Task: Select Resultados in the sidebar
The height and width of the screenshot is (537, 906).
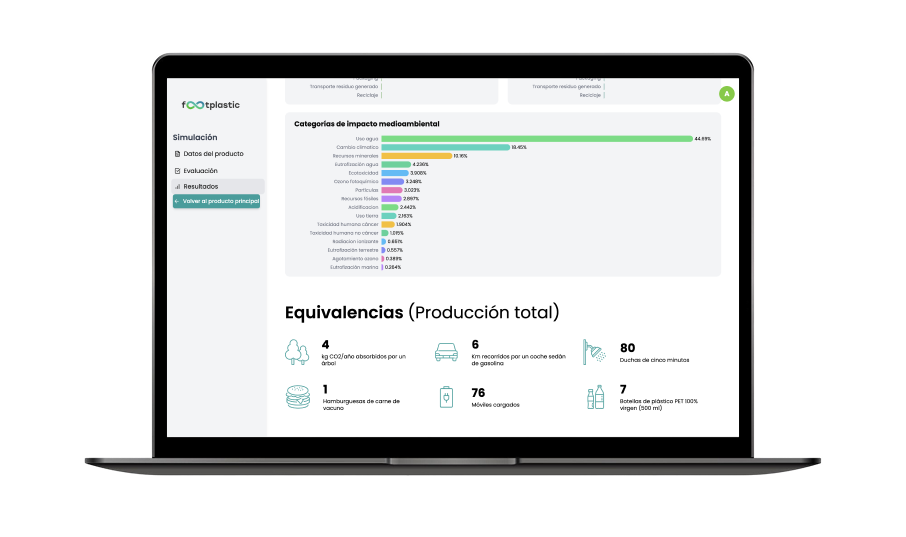Action: (200, 186)
